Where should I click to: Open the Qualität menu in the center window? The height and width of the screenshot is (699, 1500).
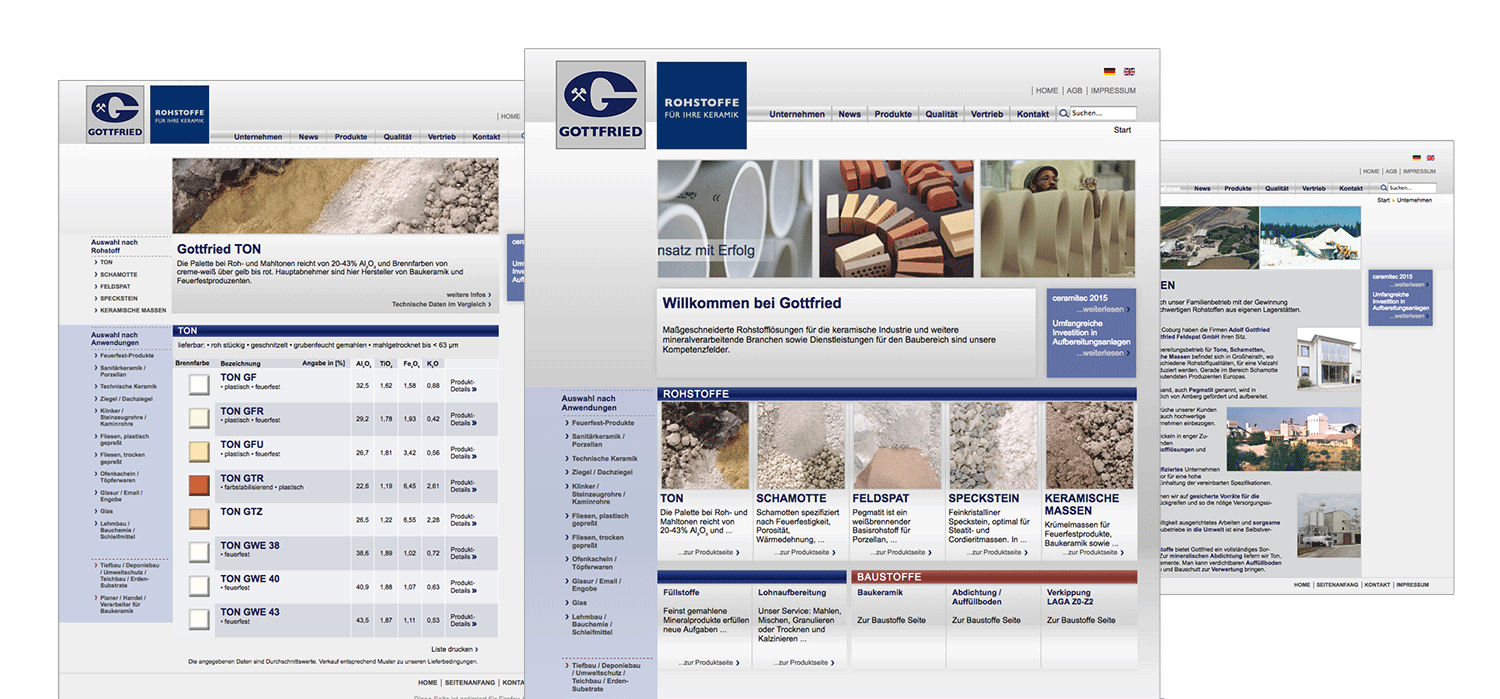pos(941,114)
